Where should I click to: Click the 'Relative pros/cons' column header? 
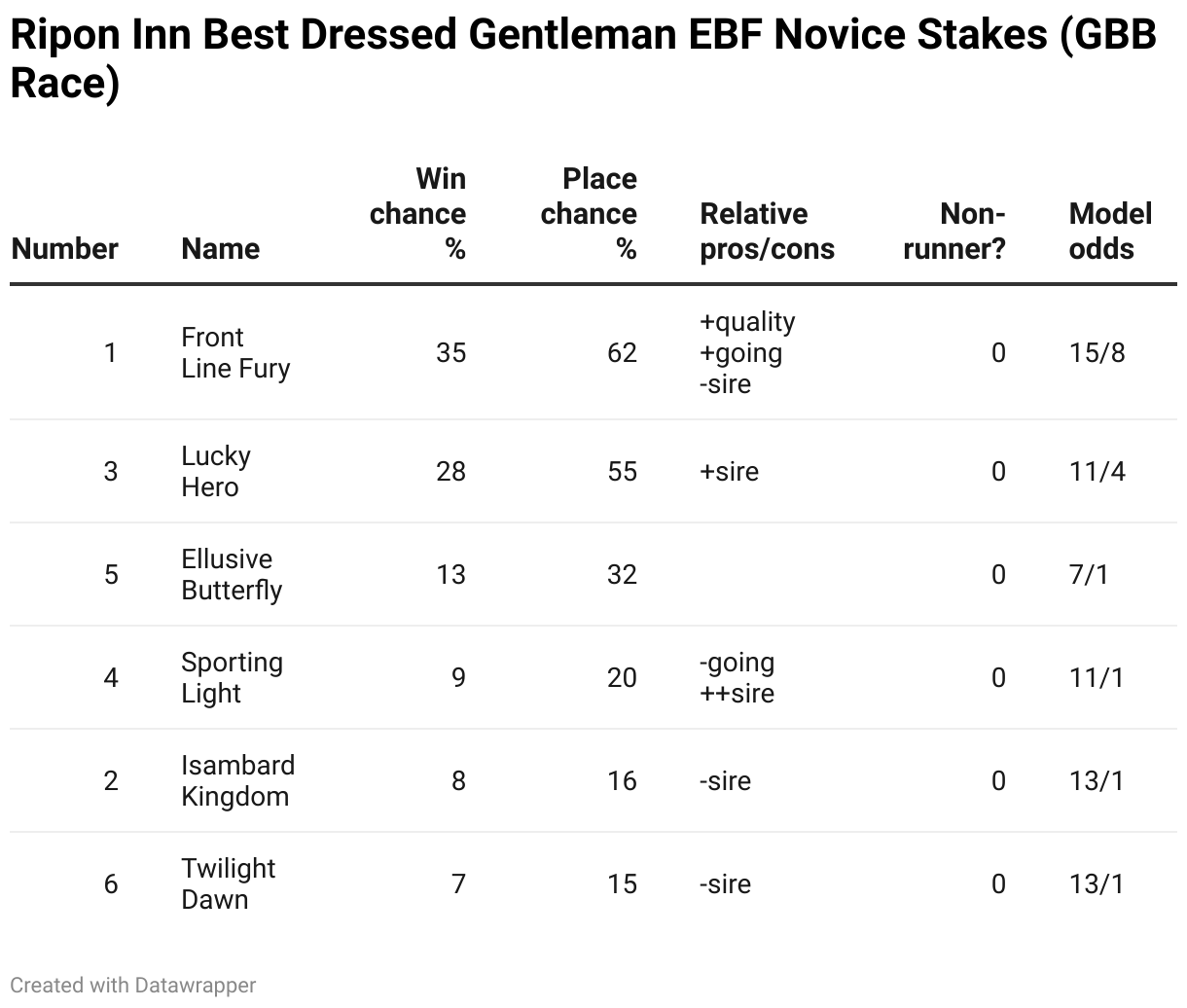[768, 231]
